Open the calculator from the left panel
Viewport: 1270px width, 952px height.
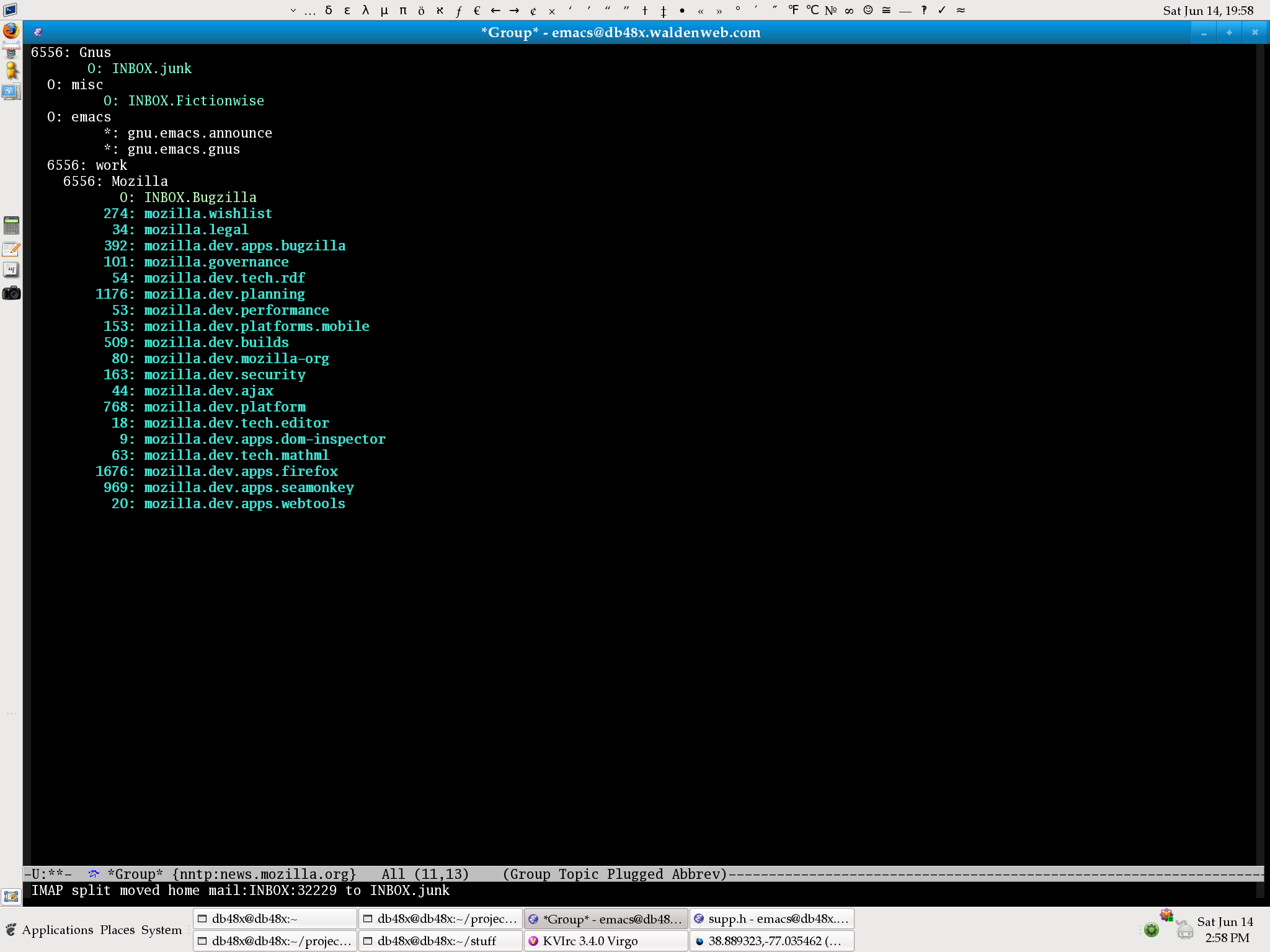click(x=11, y=225)
